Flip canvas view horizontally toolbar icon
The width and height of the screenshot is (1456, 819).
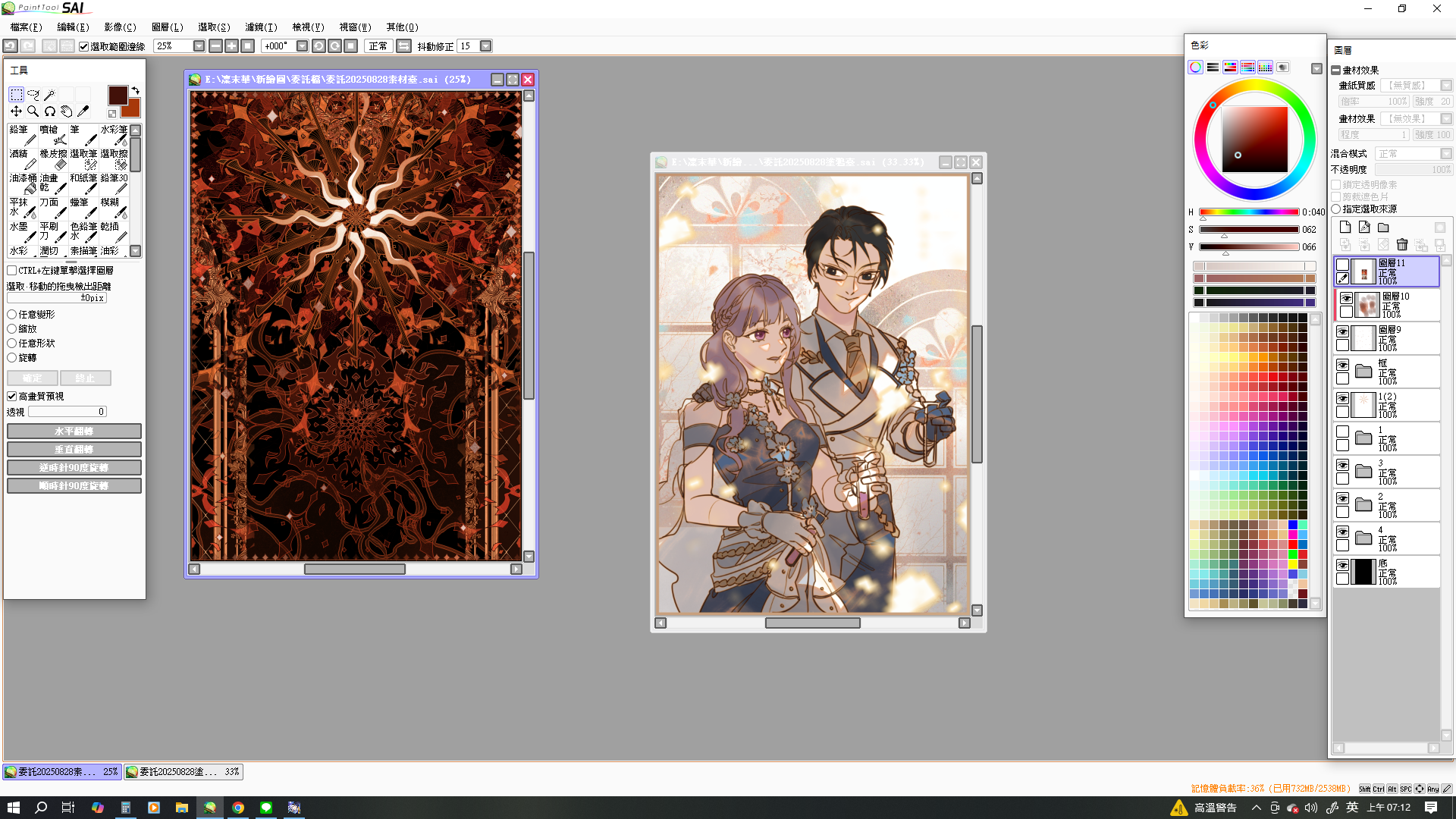coord(403,46)
